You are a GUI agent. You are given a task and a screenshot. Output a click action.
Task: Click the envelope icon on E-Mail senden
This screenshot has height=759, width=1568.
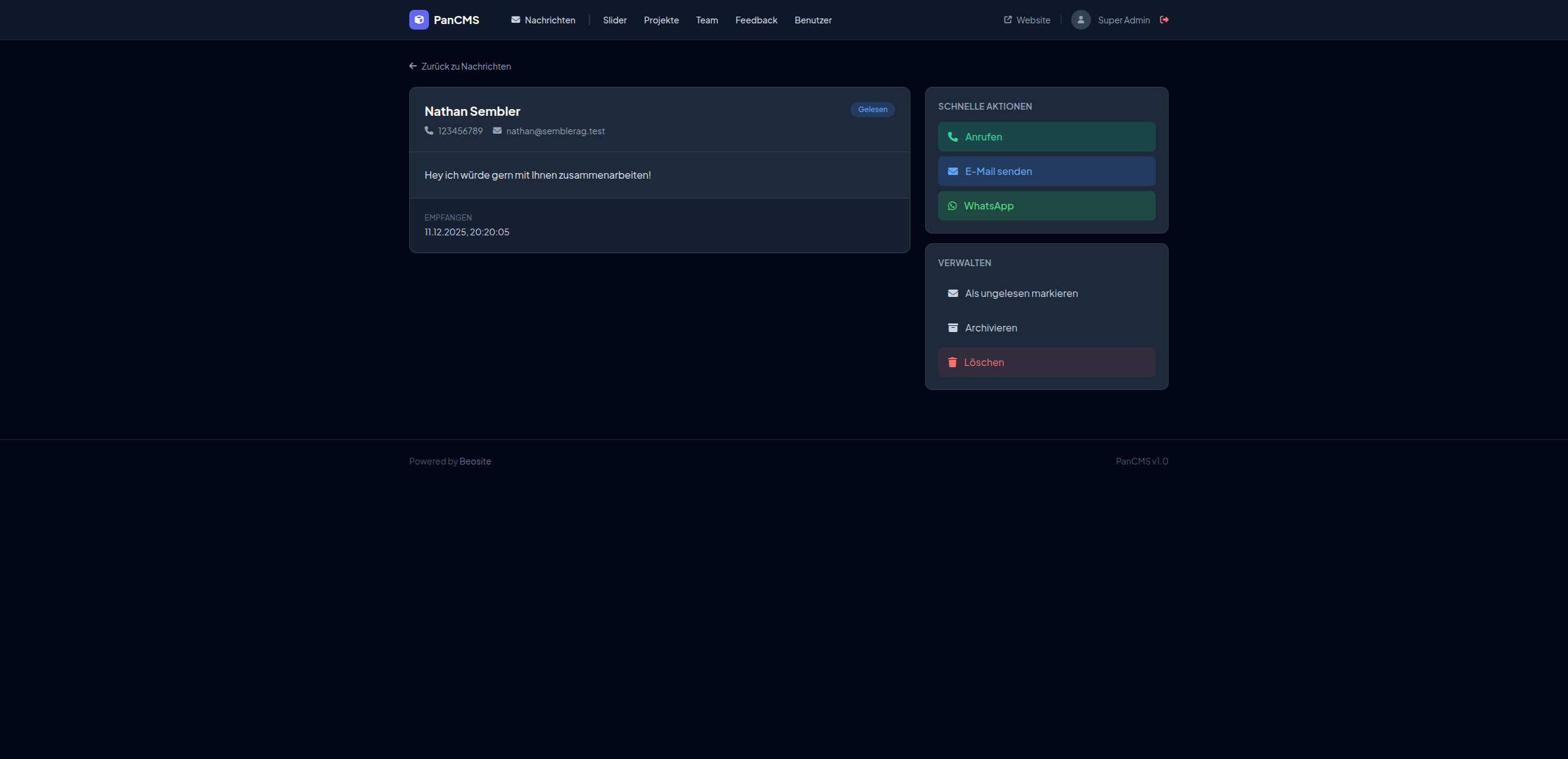[953, 171]
